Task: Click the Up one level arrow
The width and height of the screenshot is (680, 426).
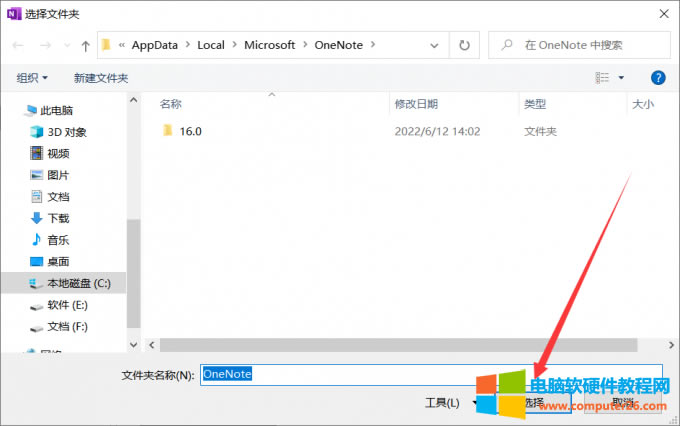Action: pos(85,45)
